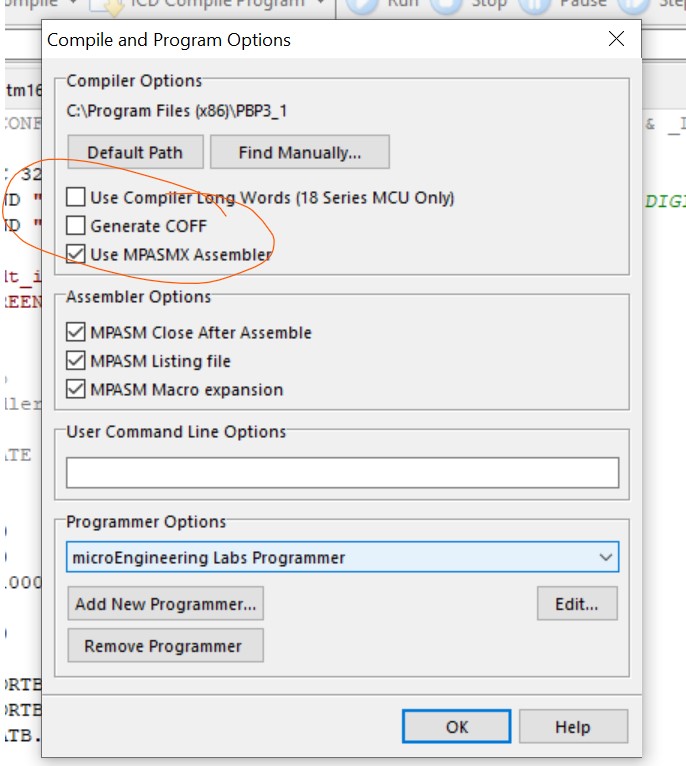The width and height of the screenshot is (686, 766).
Task: Open Help for compile options
Action: pos(573,727)
